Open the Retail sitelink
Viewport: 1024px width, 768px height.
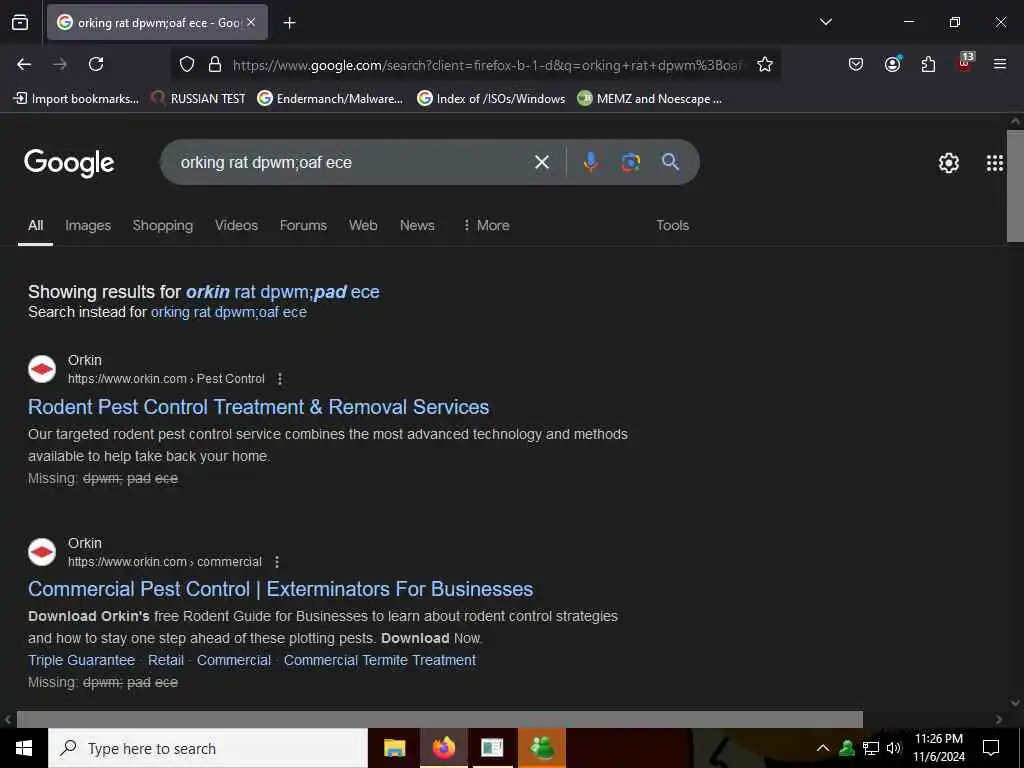(x=166, y=660)
